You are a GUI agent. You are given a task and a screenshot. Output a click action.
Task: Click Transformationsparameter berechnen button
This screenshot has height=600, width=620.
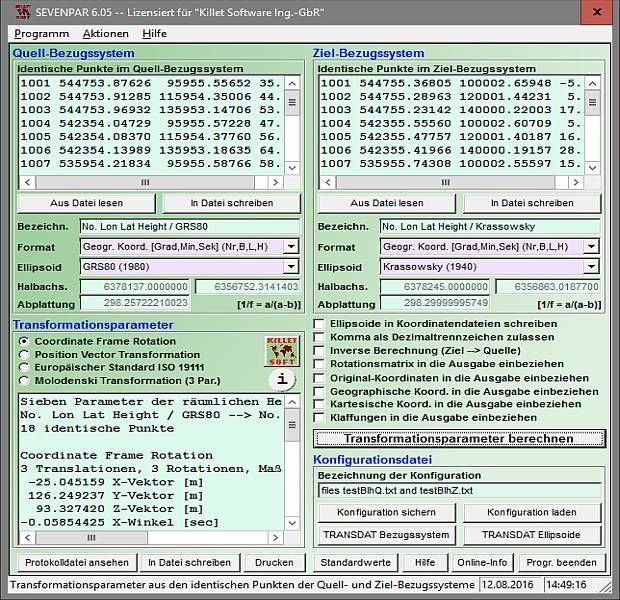459,439
